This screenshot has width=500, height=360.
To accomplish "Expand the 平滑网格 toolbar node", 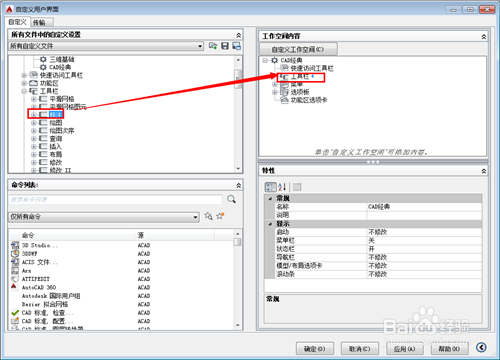I will tap(34, 99).
